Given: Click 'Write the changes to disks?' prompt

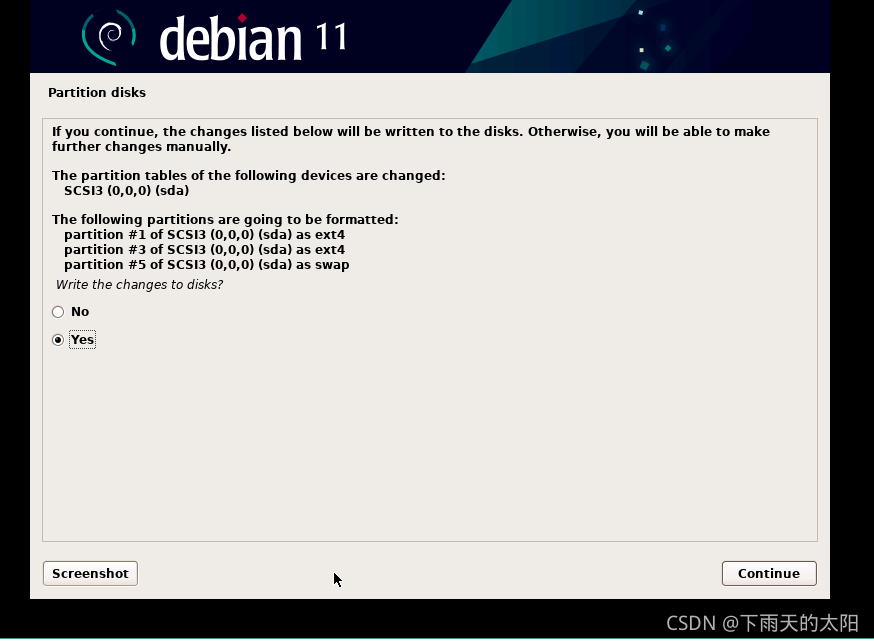Looking at the screenshot, I should (x=139, y=285).
